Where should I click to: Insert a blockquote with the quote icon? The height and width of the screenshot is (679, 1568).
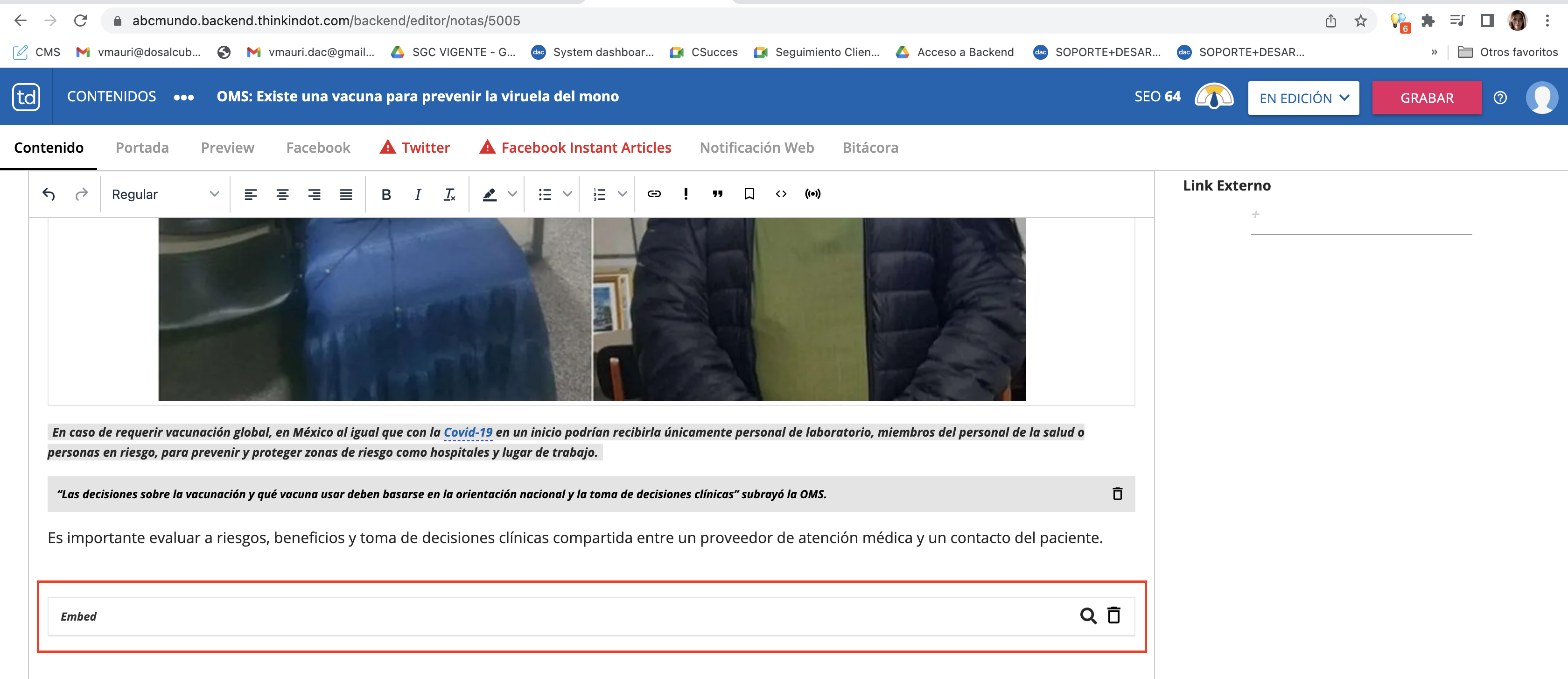pos(717,194)
